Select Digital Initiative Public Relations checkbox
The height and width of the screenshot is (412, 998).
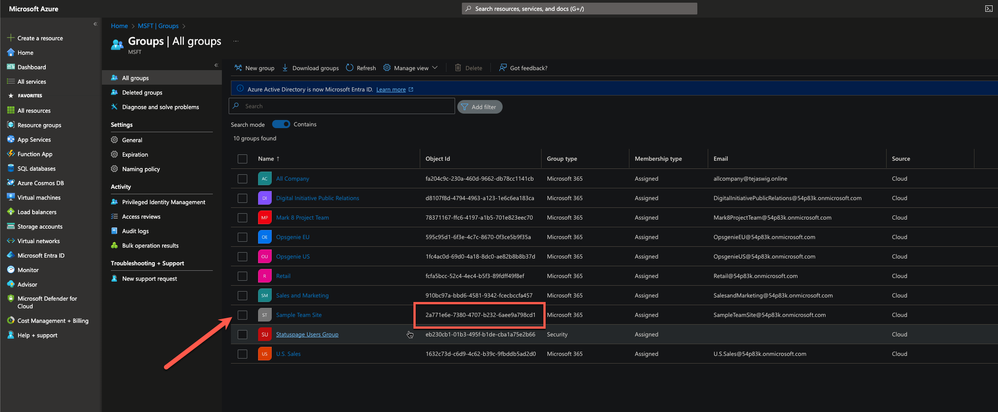(x=242, y=198)
